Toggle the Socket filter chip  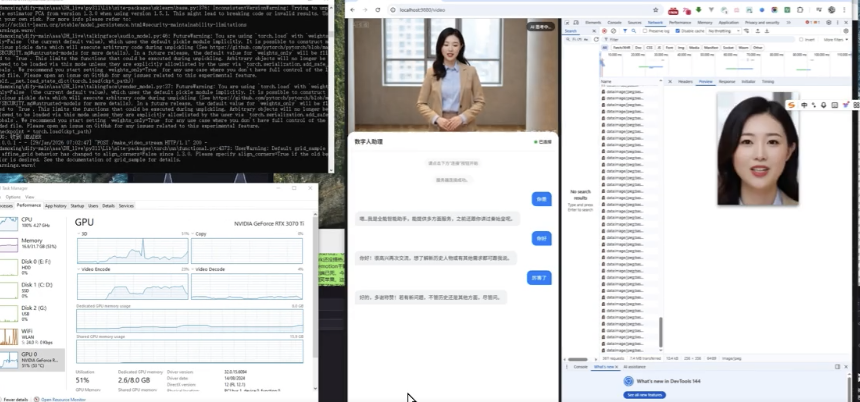click(x=728, y=48)
